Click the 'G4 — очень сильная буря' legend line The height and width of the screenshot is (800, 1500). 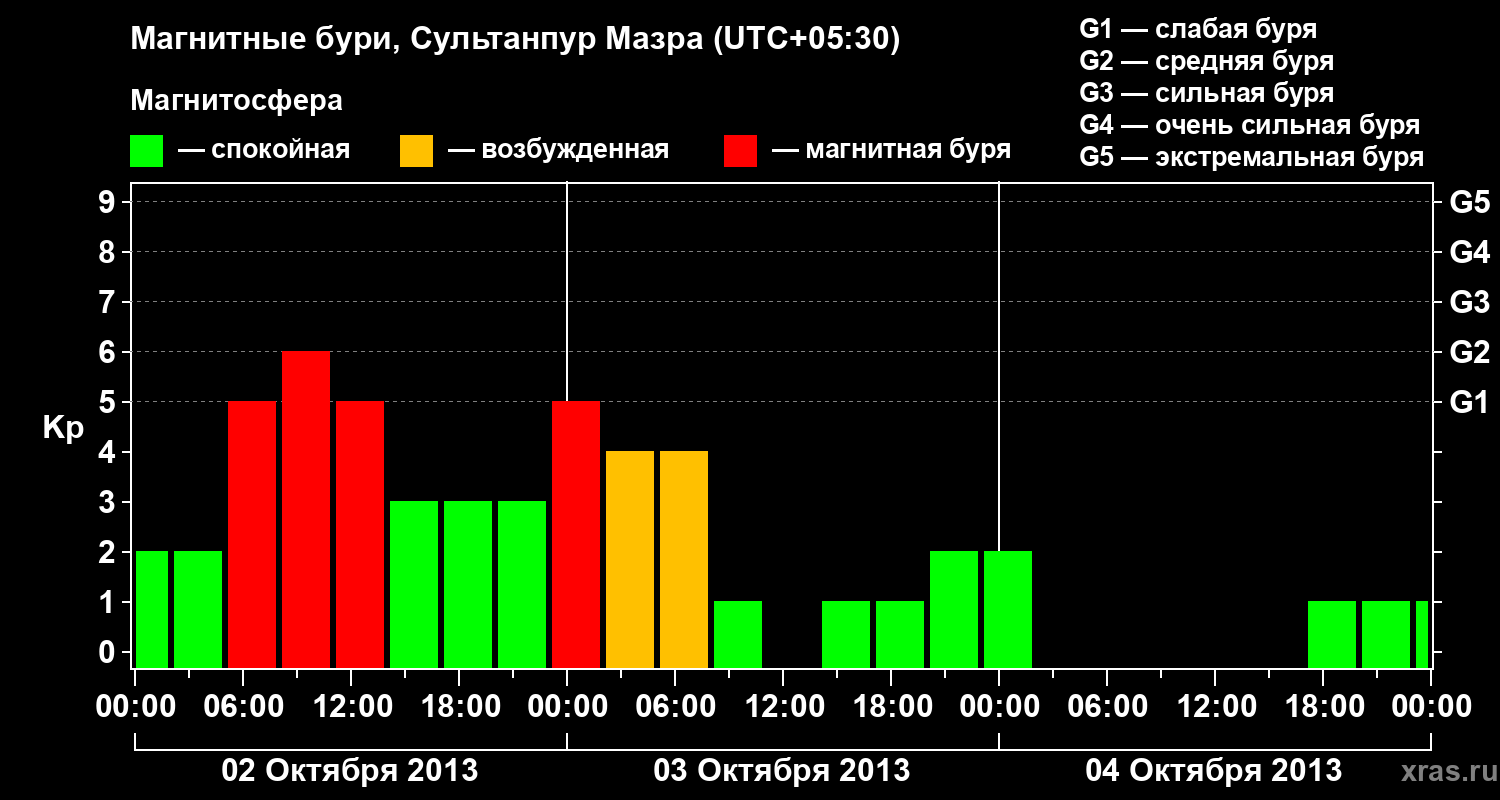click(x=1249, y=125)
